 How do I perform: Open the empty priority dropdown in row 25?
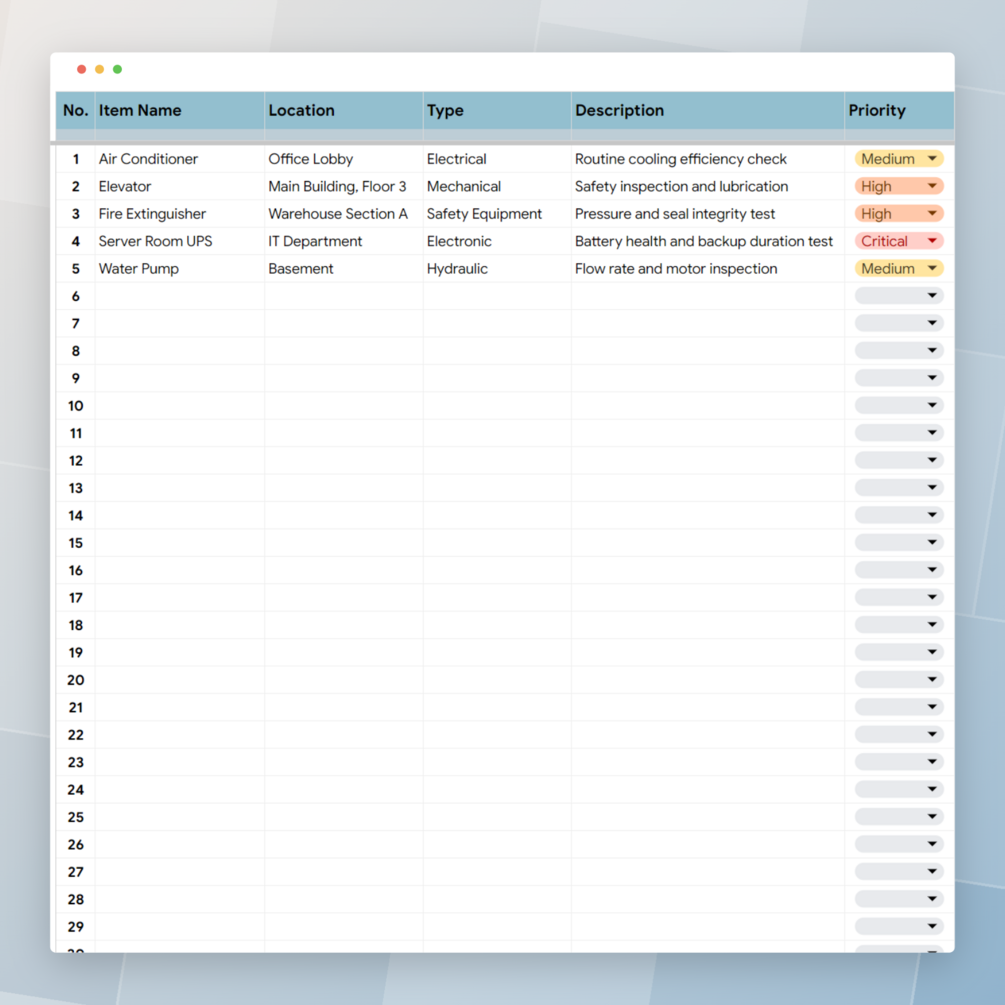click(x=899, y=817)
